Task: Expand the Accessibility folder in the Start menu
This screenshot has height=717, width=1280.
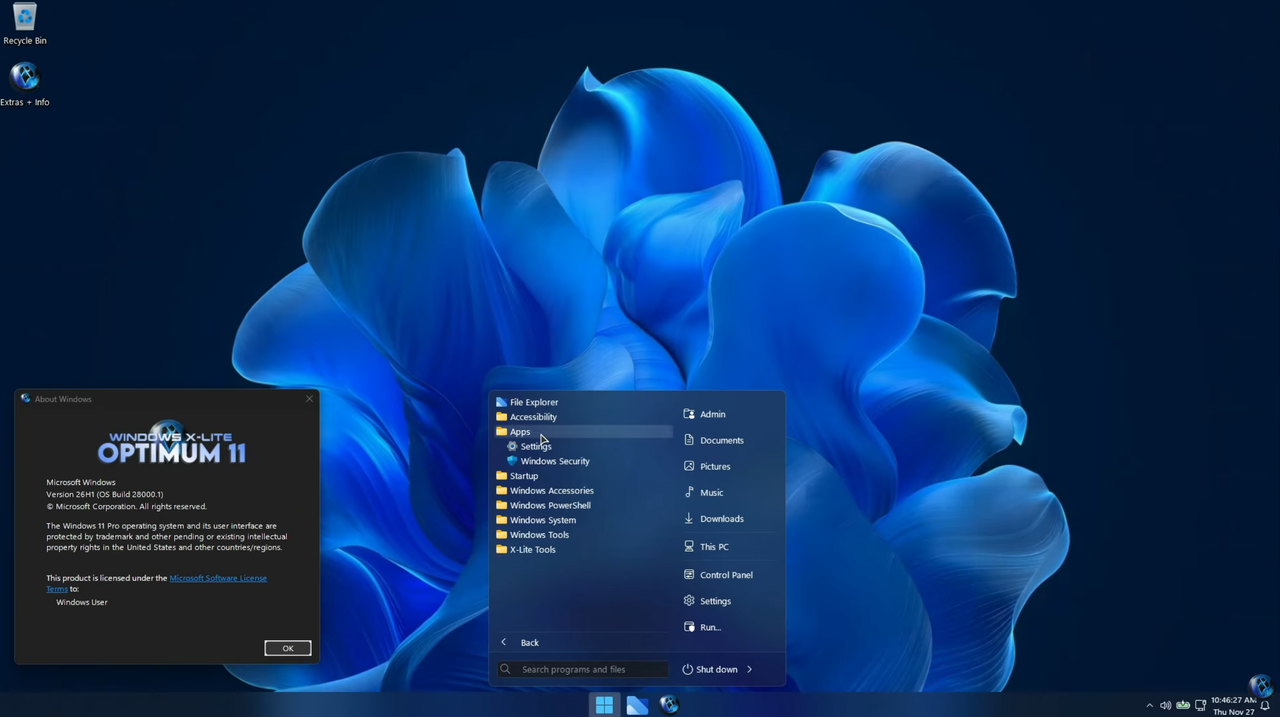Action: [584, 417]
